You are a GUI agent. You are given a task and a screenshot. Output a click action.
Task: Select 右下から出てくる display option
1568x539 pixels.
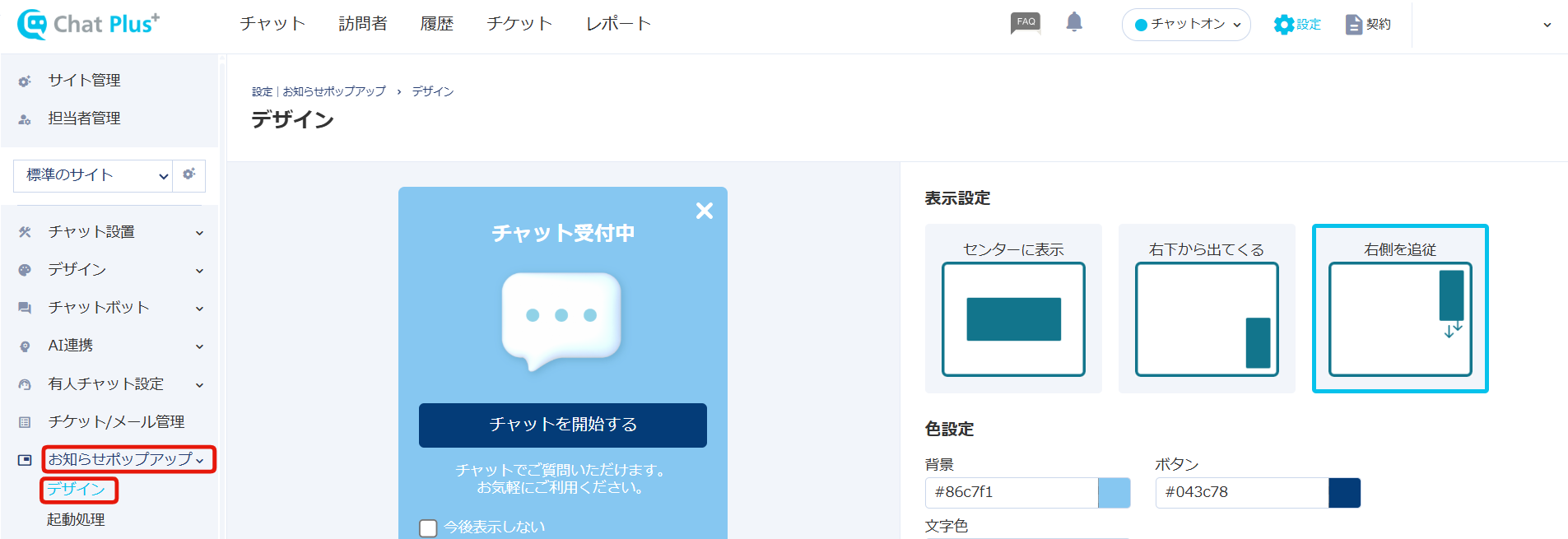tap(1207, 309)
